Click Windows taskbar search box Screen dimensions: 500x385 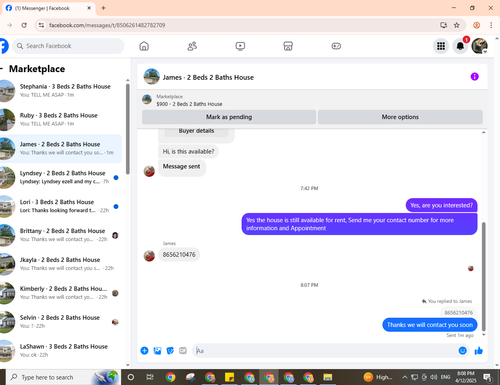[x=63, y=377]
